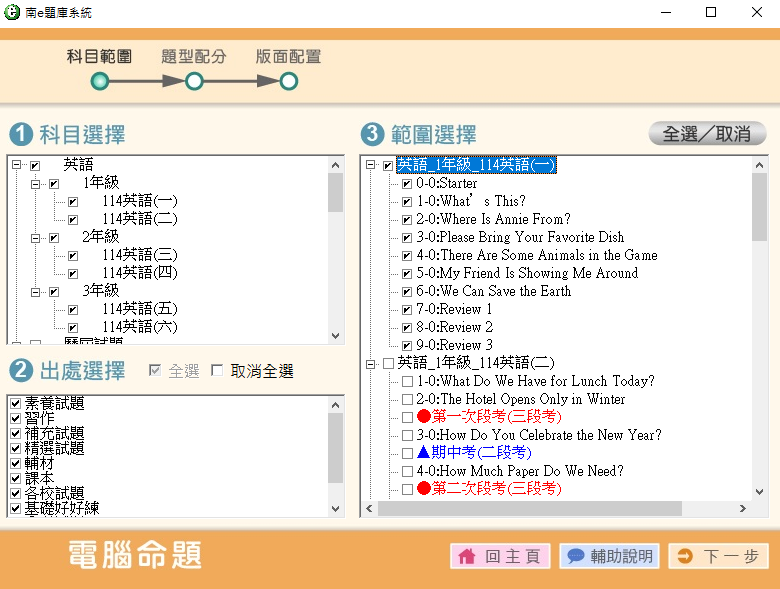
Task: Uncheck the 素養試題 source checkbox
Action: tap(15, 404)
